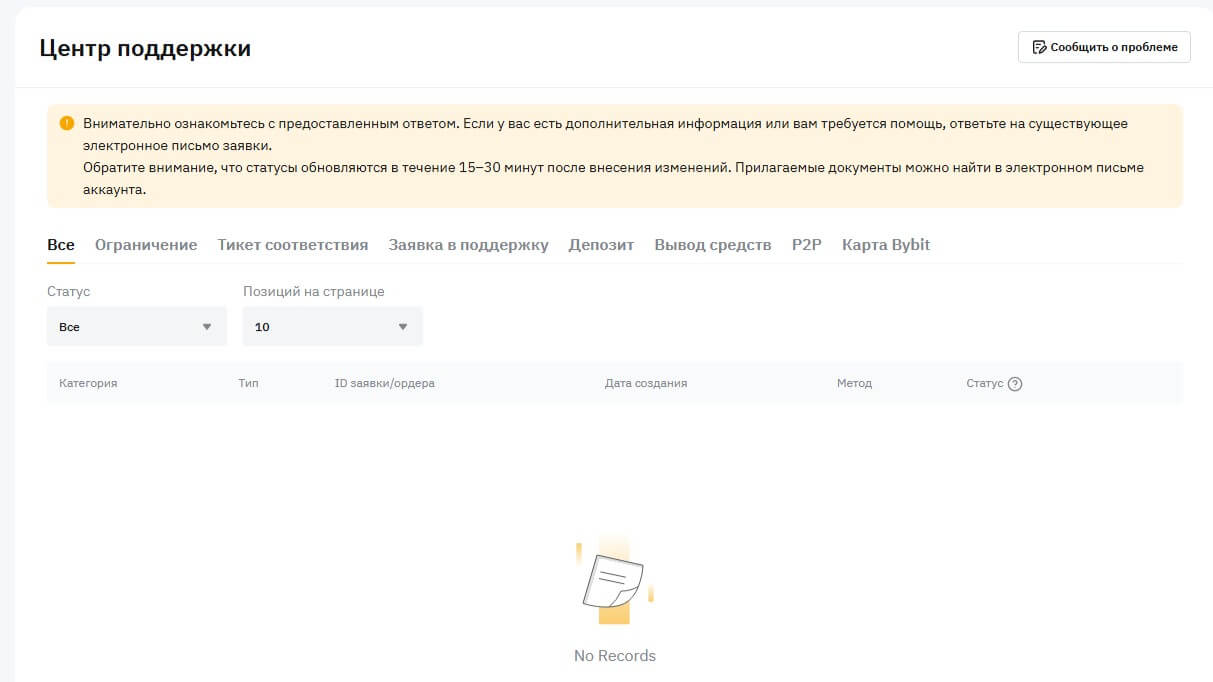Select the P2P tab
Viewport: 1213px width, 682px height.
806,245
